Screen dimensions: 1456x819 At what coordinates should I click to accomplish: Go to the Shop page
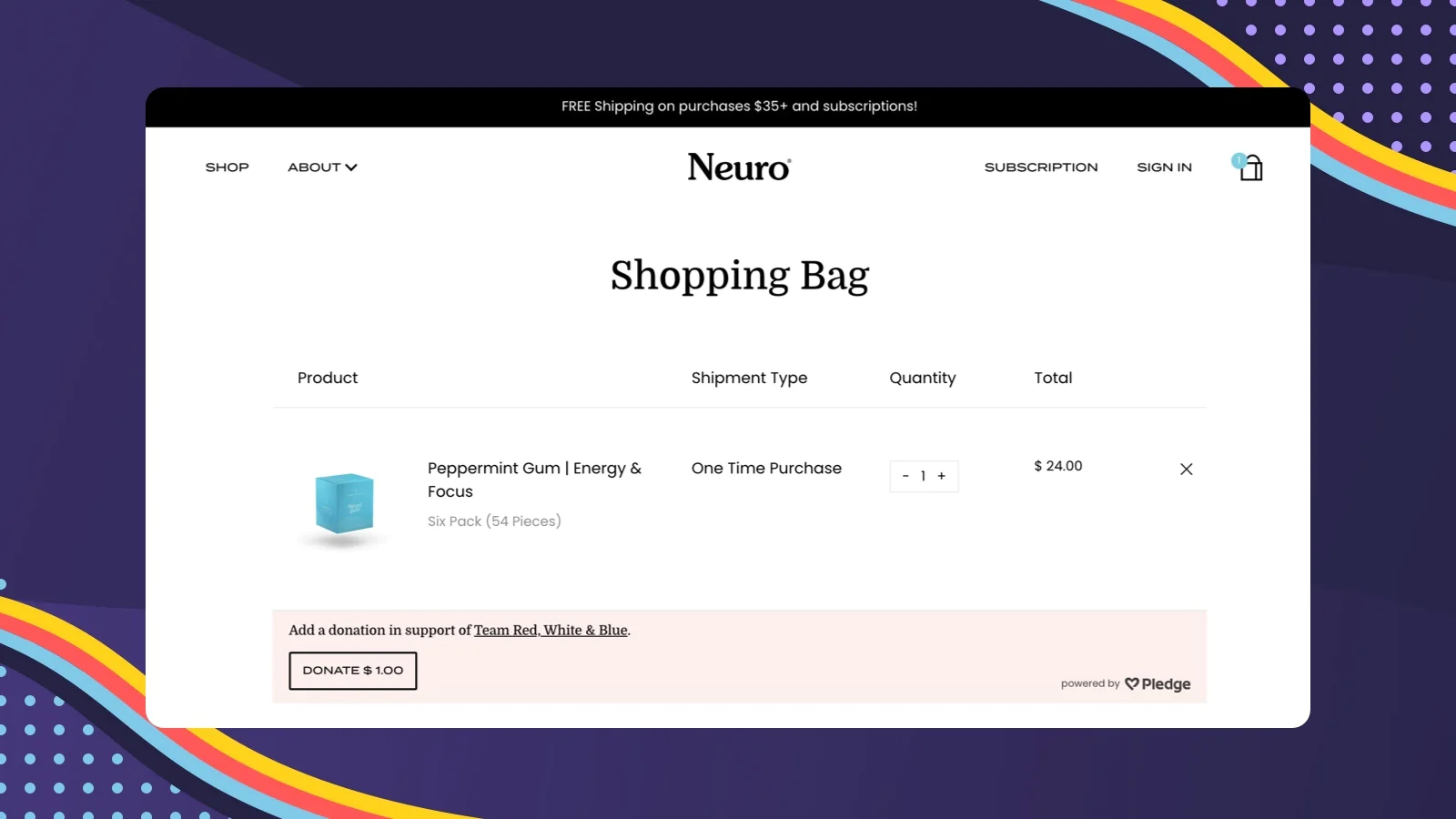click(x=227, y=167)
